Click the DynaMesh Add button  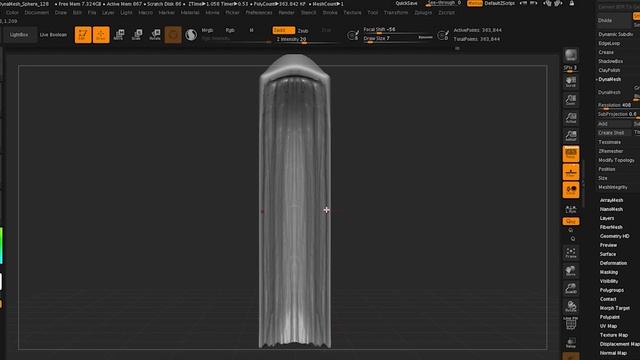(614, 124)
